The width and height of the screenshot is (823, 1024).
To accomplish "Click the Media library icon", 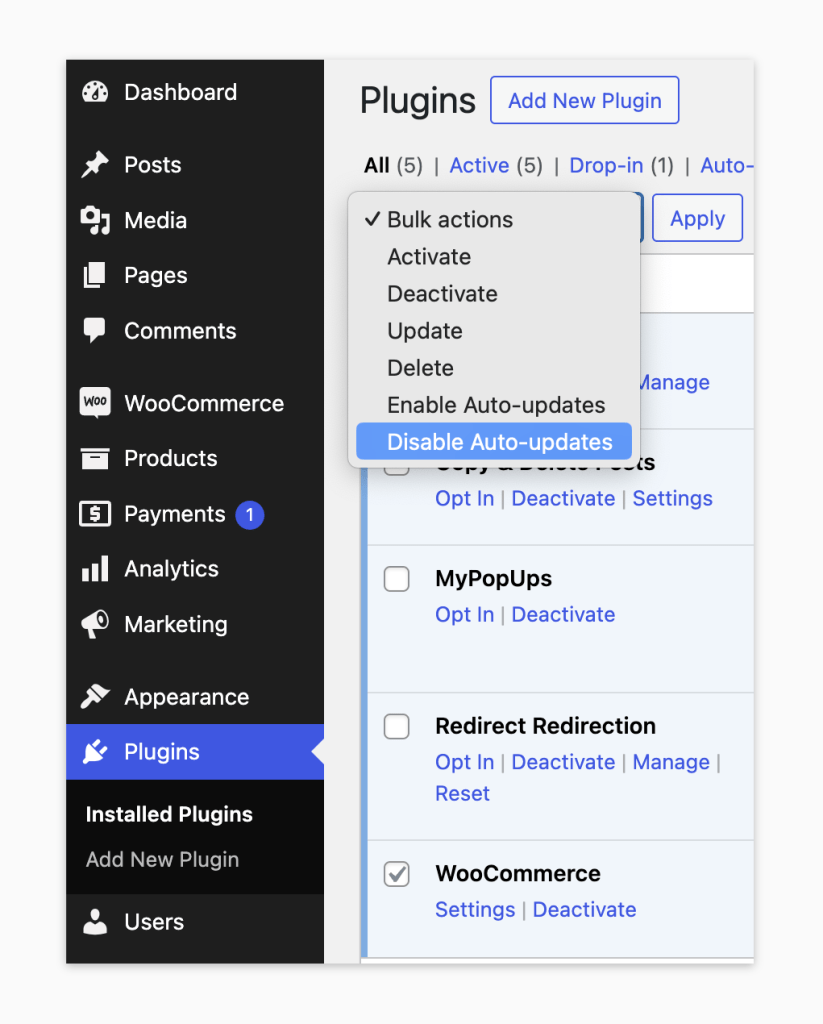I will 95,221.
